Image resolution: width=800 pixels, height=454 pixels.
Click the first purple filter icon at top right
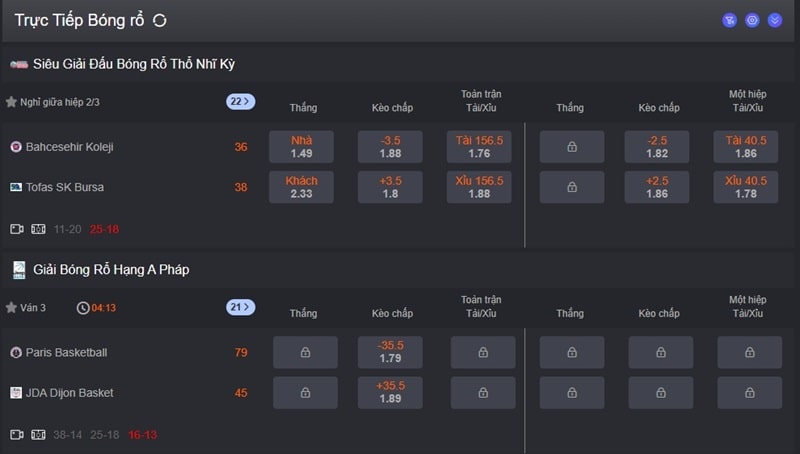[729, 20]
